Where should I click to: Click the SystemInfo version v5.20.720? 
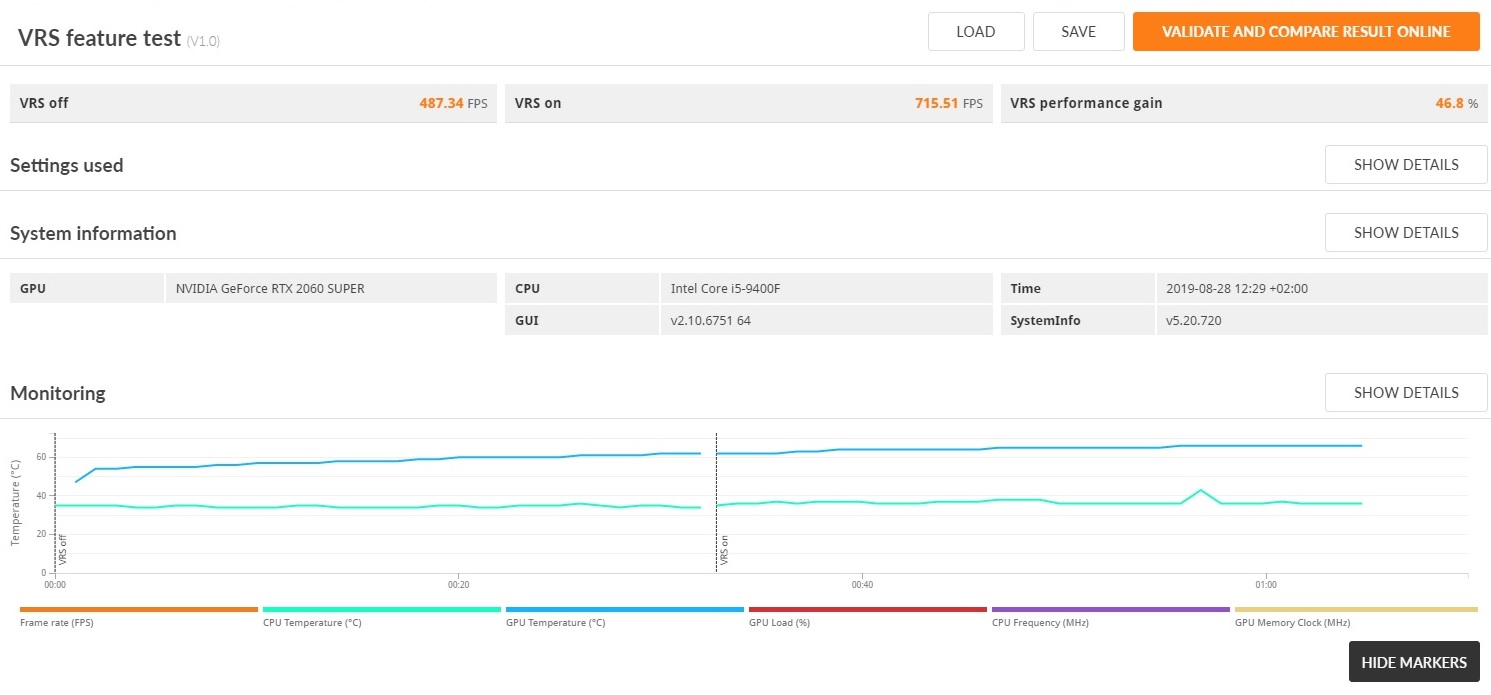pyautogui.click(x=1194, y=321)
